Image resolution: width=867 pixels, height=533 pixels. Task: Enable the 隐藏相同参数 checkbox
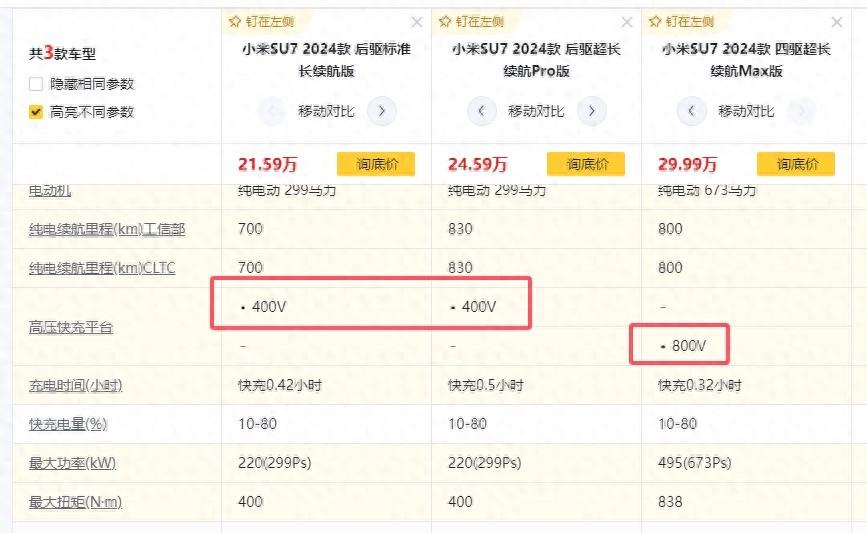coord(36,84)
